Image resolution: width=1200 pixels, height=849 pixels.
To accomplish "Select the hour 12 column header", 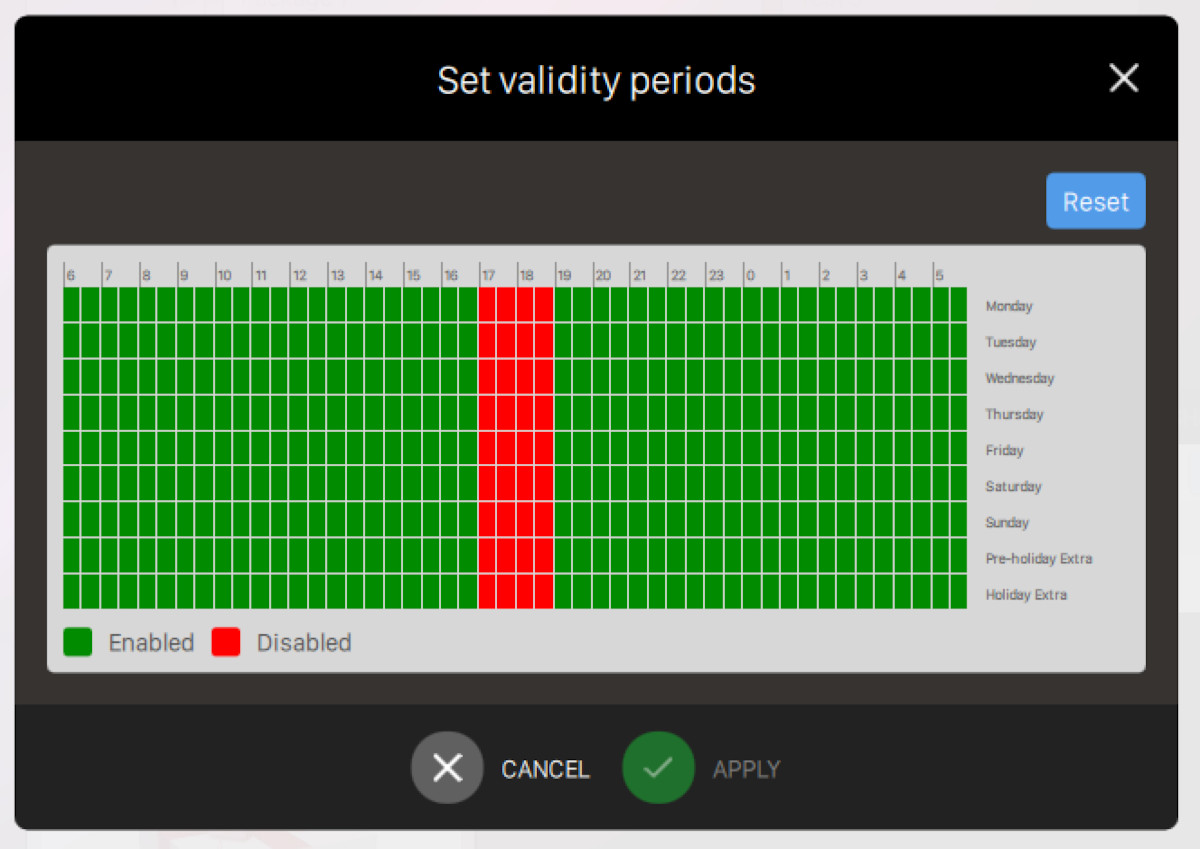I will pos(299,275).
